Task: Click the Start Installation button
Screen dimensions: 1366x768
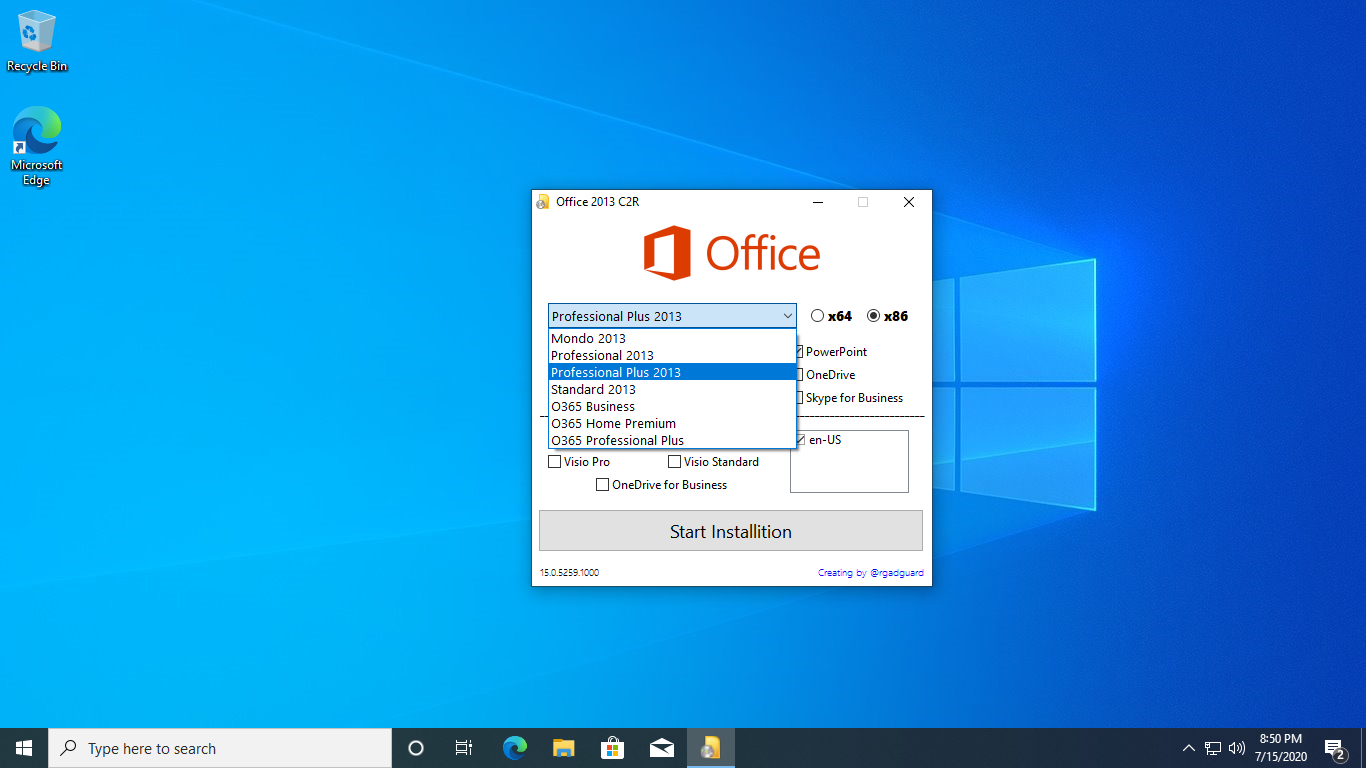Action: point(730,531)
